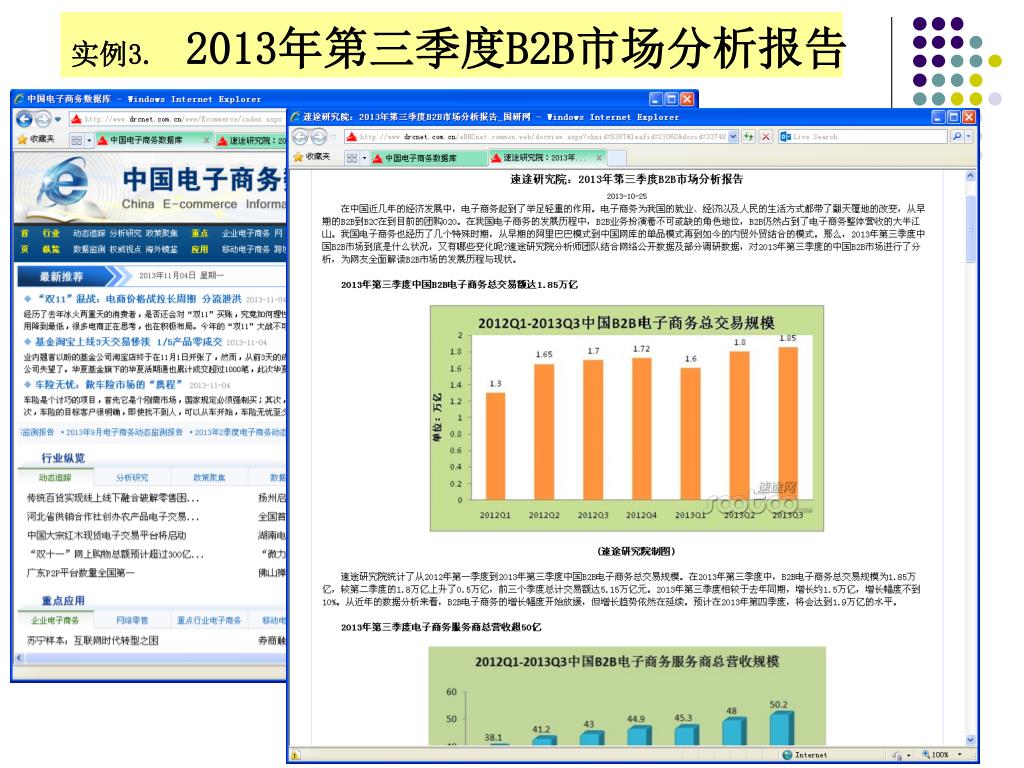This screenshot has height=768, width=1024.
Task: Open 车险无忧 headline link
Action: 109,385
